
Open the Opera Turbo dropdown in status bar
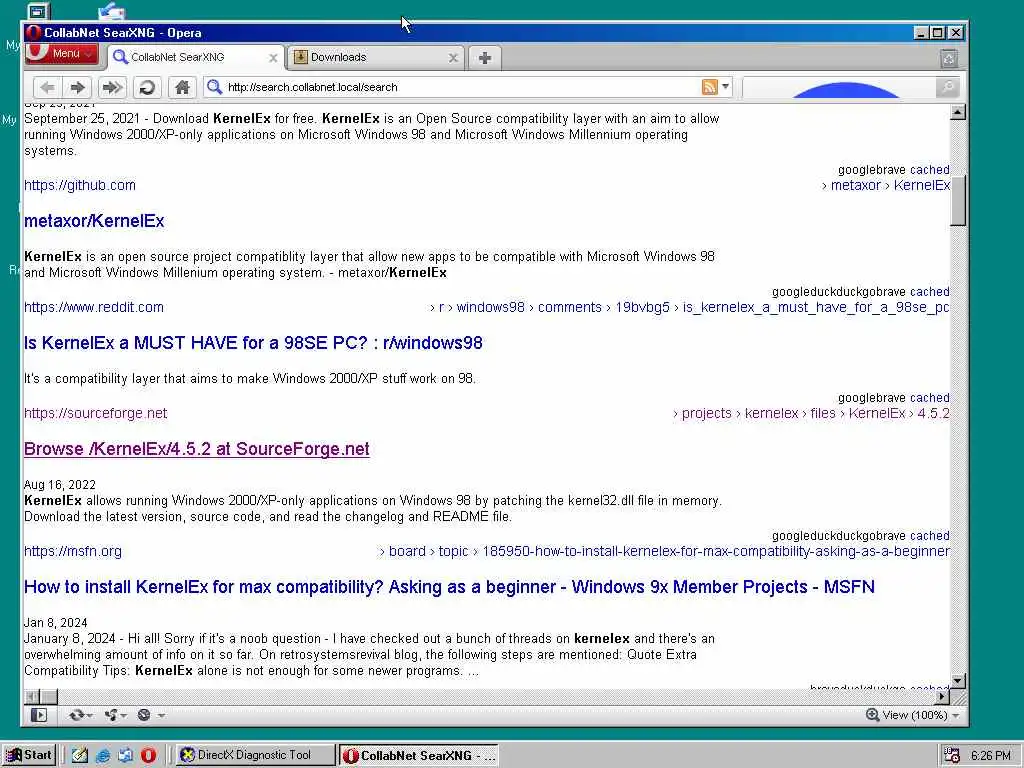[151, 715]
